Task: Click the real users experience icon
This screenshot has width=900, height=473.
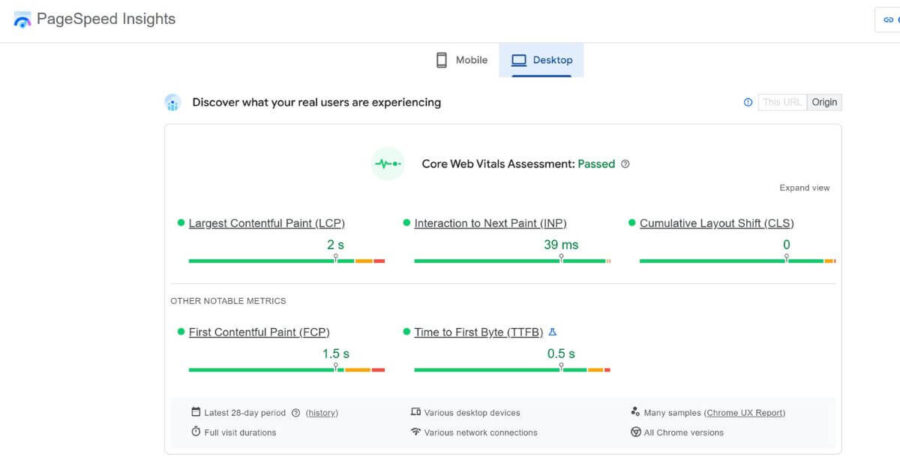Action: click(x=173, y=103)
